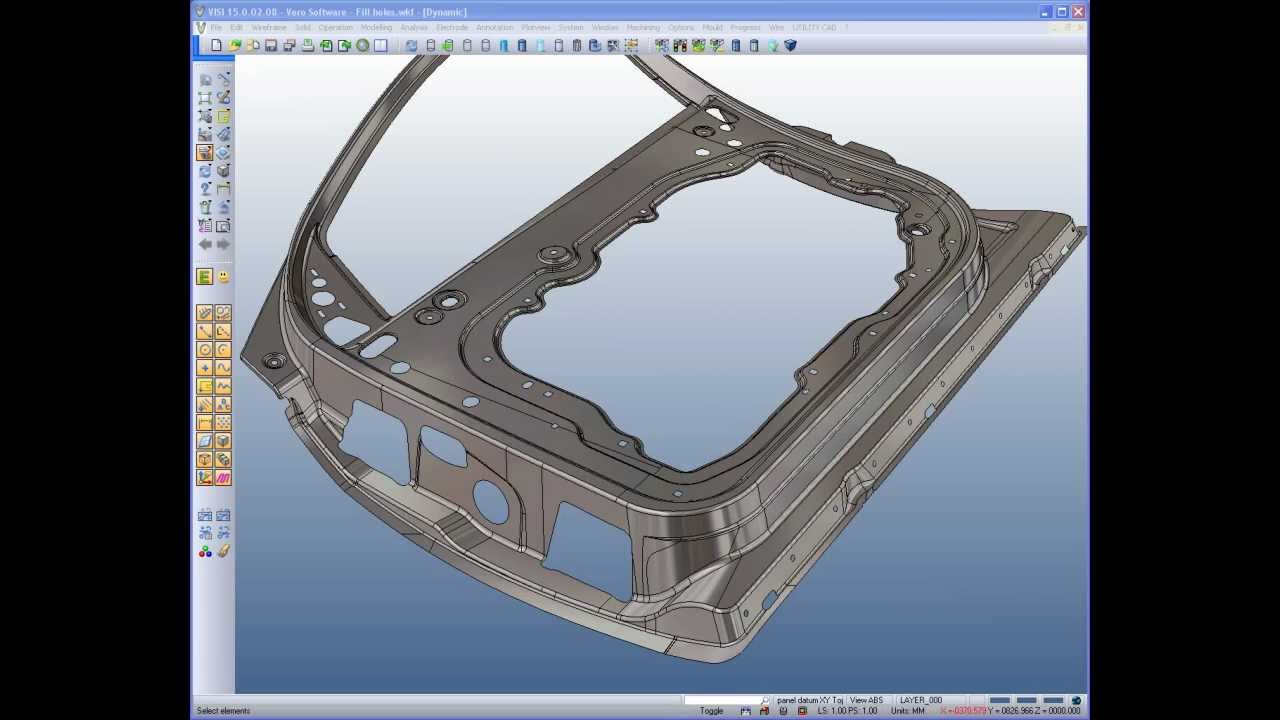Open the Wireframe menu
Image resolution: width=1280 pixels, height=720 pixels.
click(x=268, y=28)
